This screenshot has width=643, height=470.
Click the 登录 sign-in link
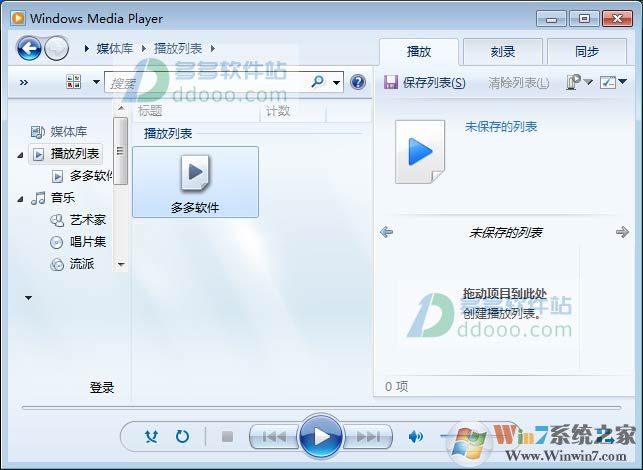[x=102, y=388]
